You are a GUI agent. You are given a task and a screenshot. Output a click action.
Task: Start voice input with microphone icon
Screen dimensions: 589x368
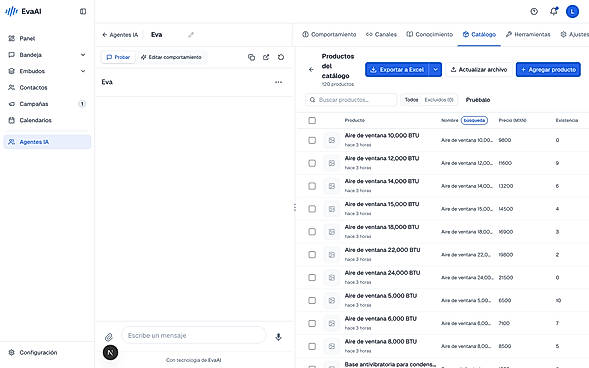point(278,337)
